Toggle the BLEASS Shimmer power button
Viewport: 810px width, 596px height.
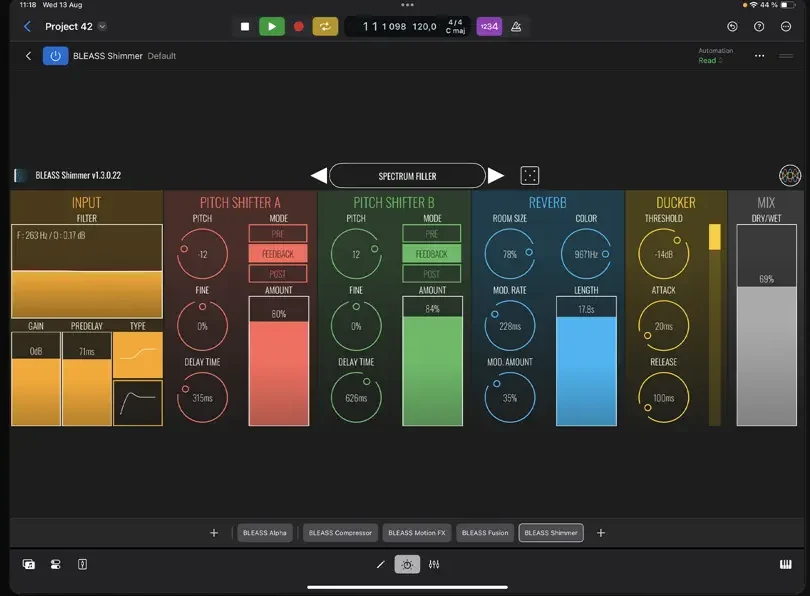(x=55, y=56)
